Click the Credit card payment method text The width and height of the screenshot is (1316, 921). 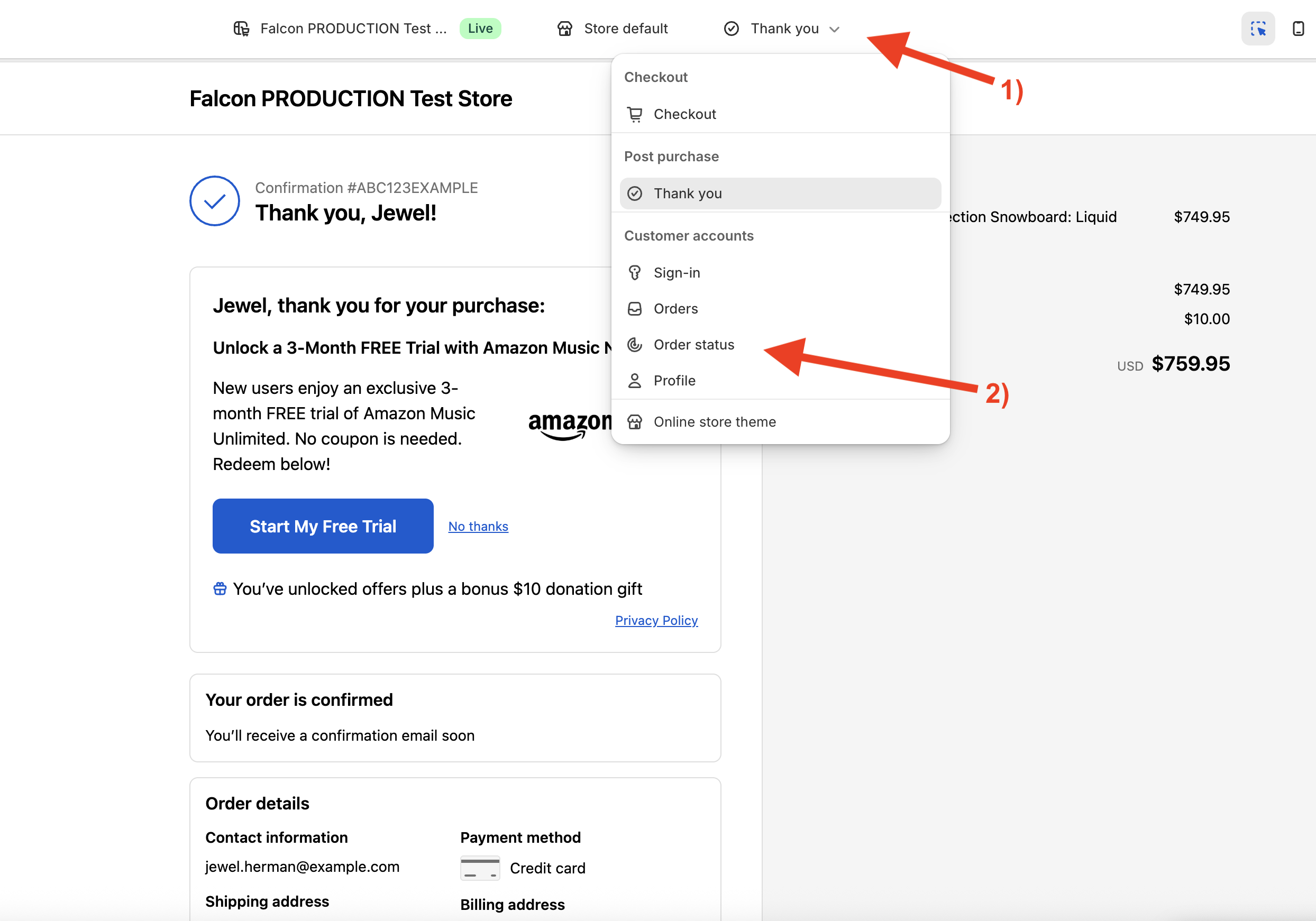(x=547, y=868)
